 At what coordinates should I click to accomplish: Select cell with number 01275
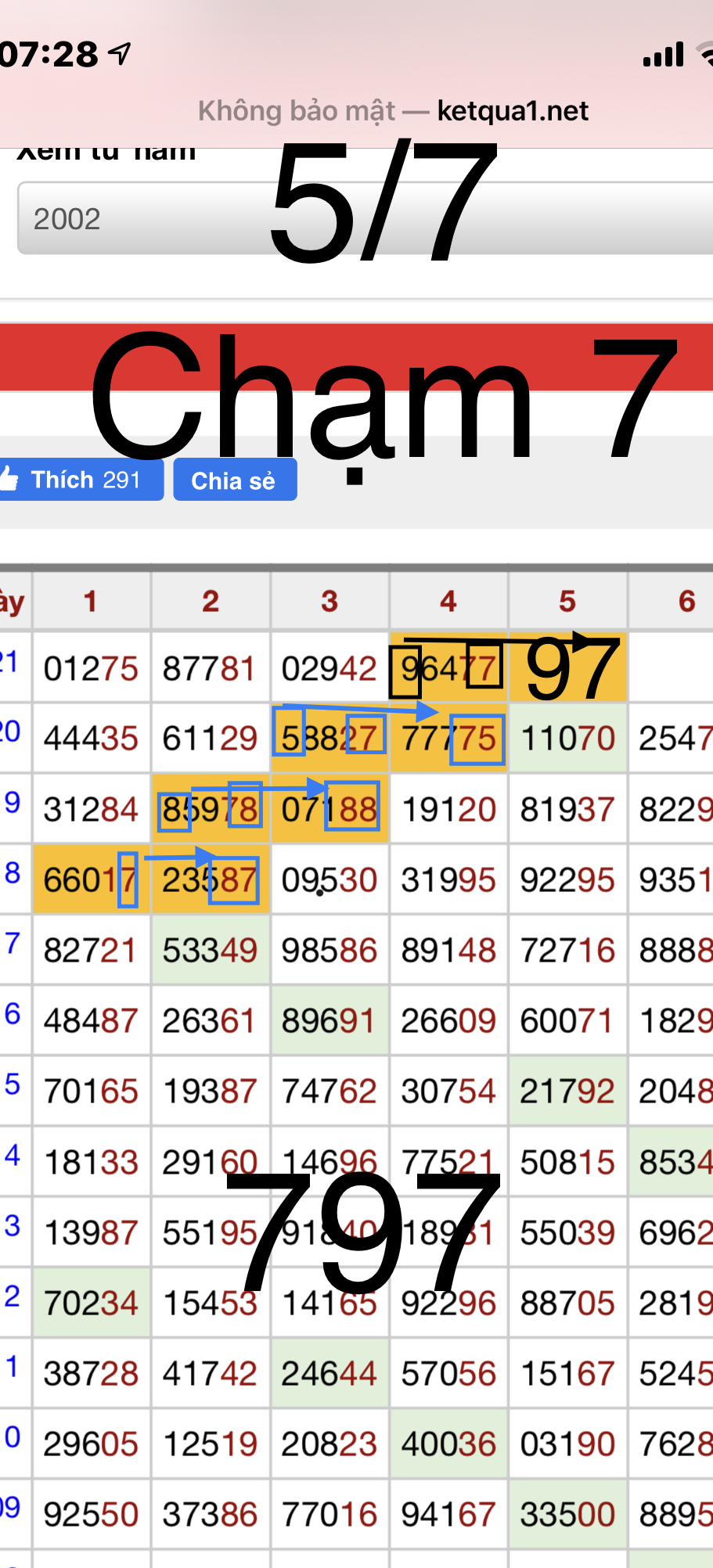tap(91, 669)
